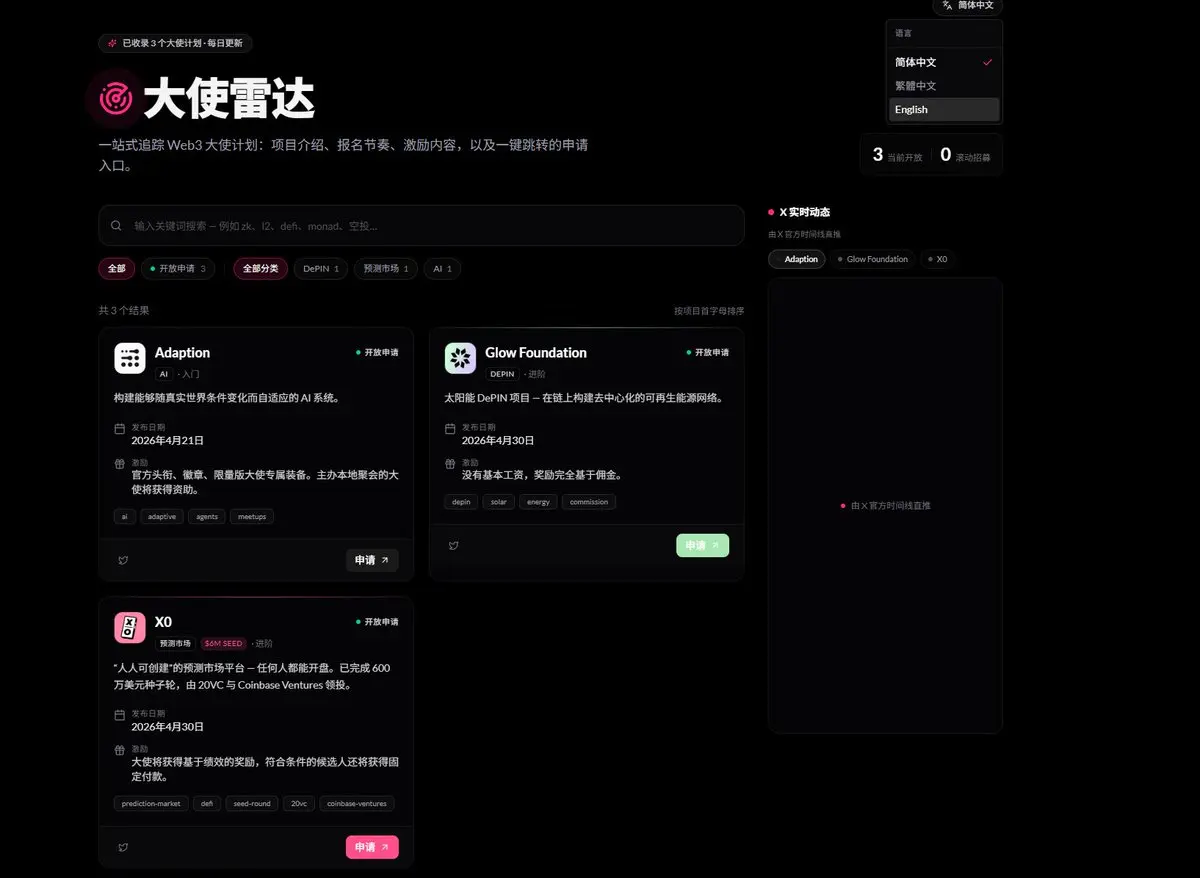Open Adaption's Twitter icon link
This screenshot has width=1200, height=878.
[123, 560]
